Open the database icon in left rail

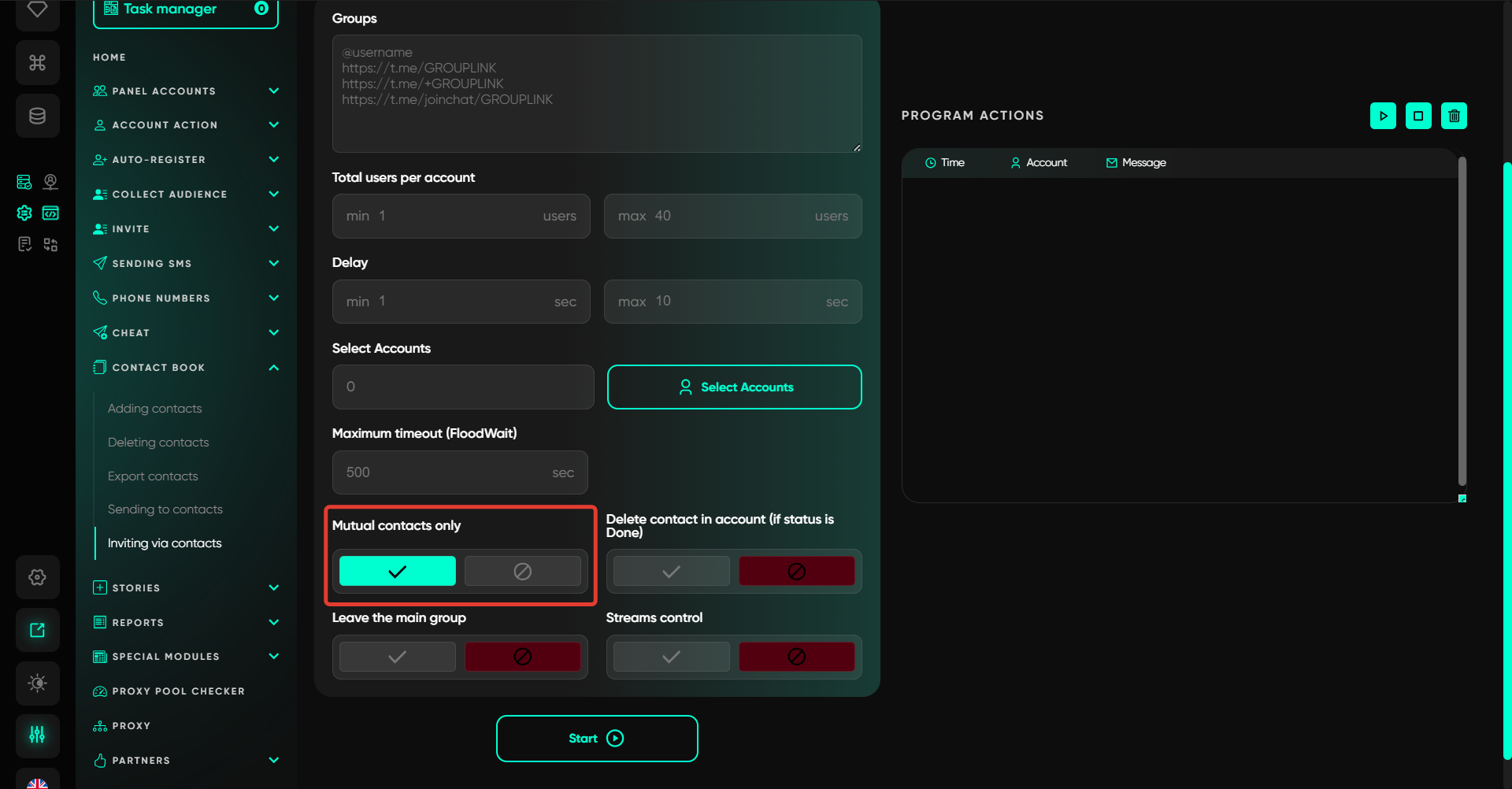37,117
